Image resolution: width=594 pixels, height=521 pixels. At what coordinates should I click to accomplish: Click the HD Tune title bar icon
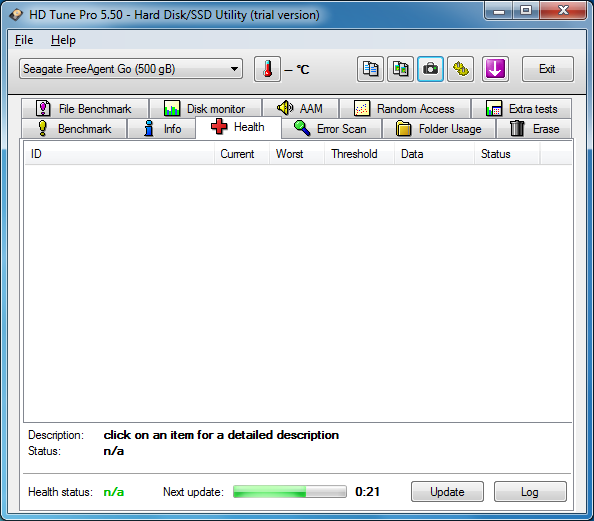pyautogui.click(x=16, y=15)
